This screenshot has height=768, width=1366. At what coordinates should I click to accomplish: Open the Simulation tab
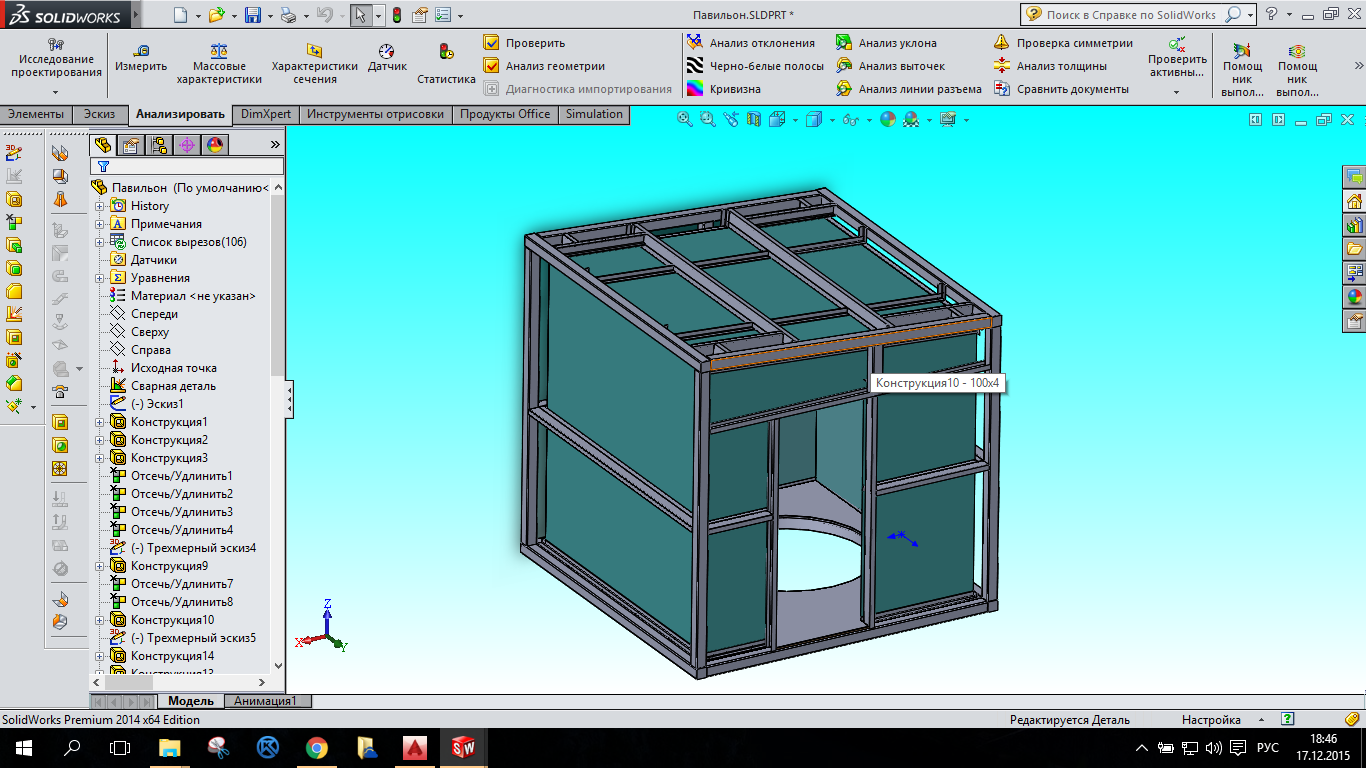(594, 114)
